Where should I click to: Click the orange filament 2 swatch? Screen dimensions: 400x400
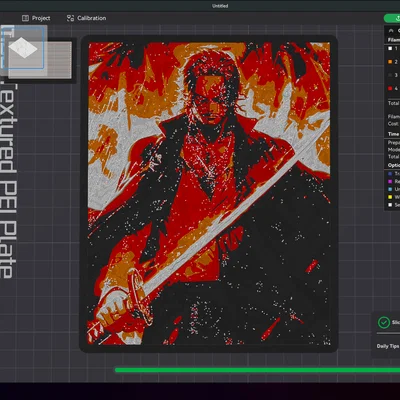click(x=390, y=62)
